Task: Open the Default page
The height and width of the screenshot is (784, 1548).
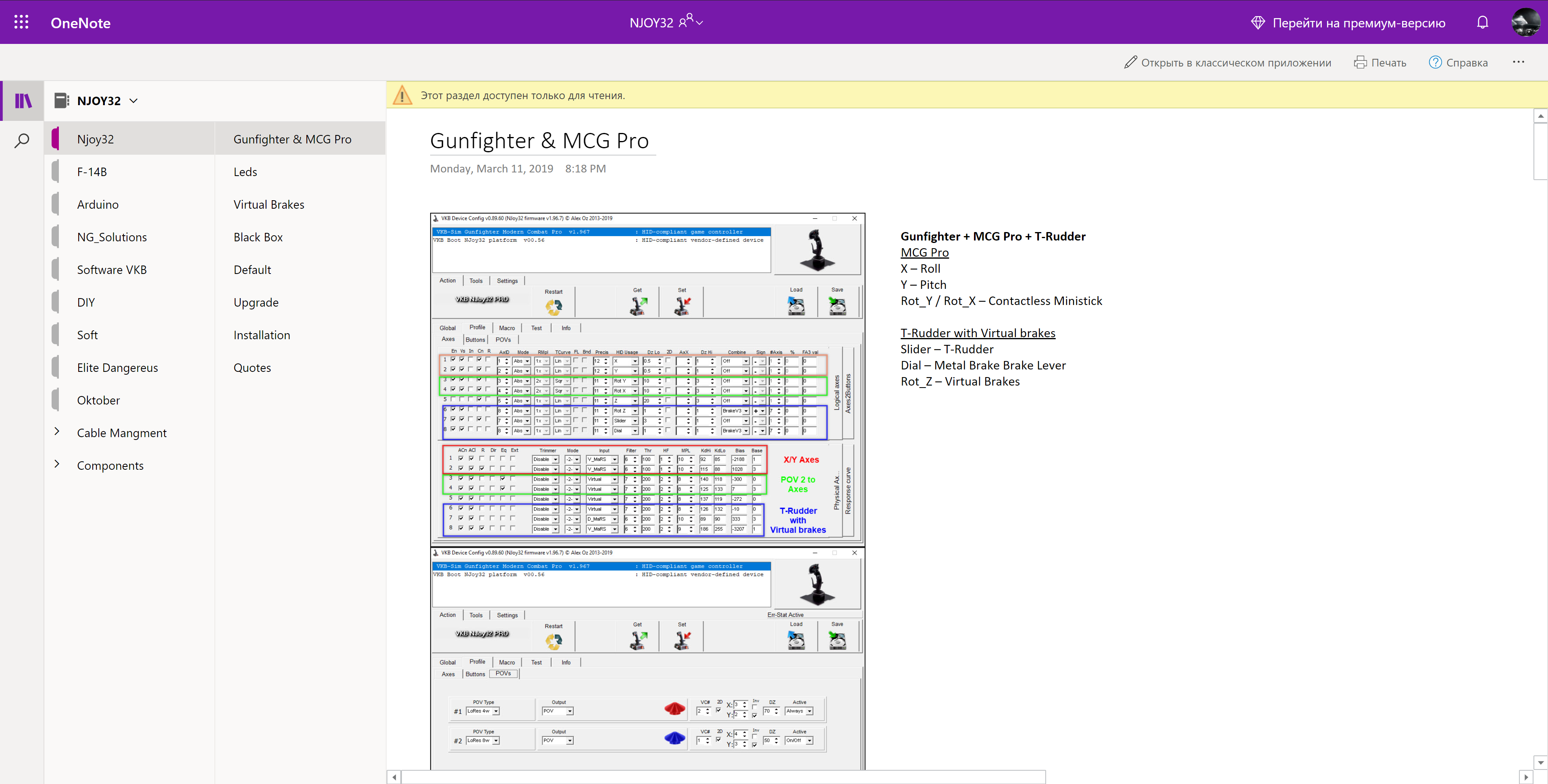Action: click(x=300, y=269)
